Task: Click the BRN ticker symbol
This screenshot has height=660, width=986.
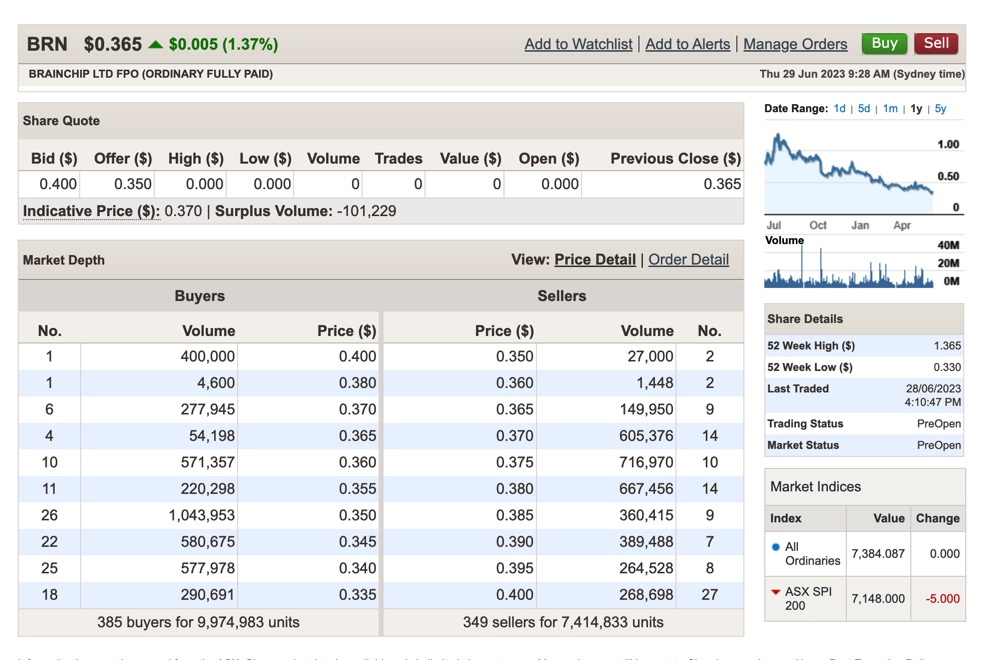Action: [x=47, y=44]
